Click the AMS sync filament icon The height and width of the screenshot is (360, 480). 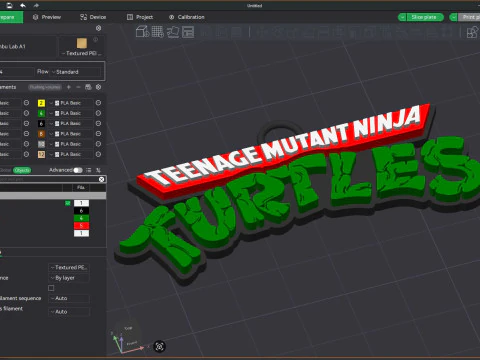88,87
